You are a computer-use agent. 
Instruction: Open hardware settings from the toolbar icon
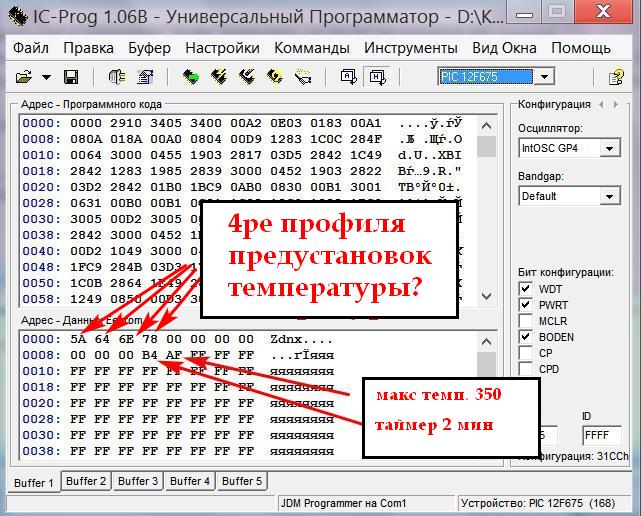(x=116, y=76)
